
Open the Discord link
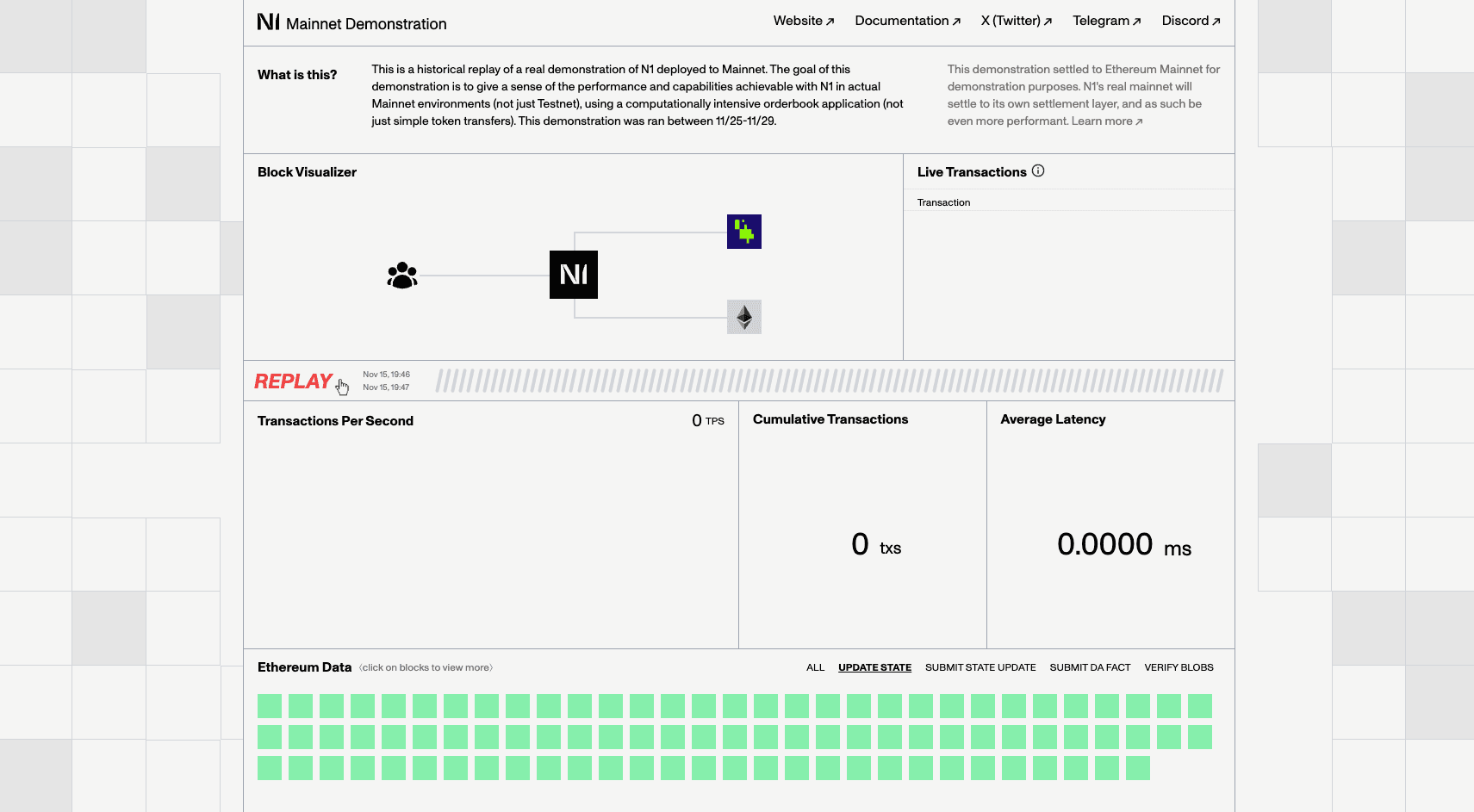[x=1191, y=21]
